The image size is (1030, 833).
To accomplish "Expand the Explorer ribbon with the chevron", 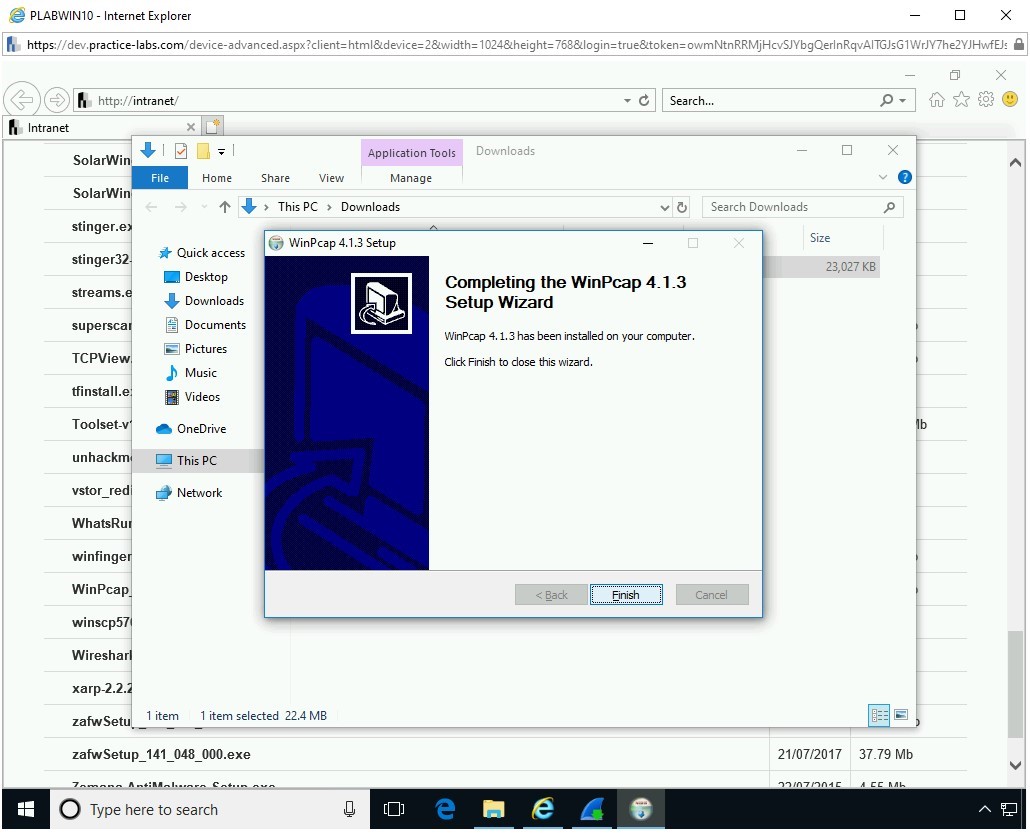I will (x=882, y=178).
